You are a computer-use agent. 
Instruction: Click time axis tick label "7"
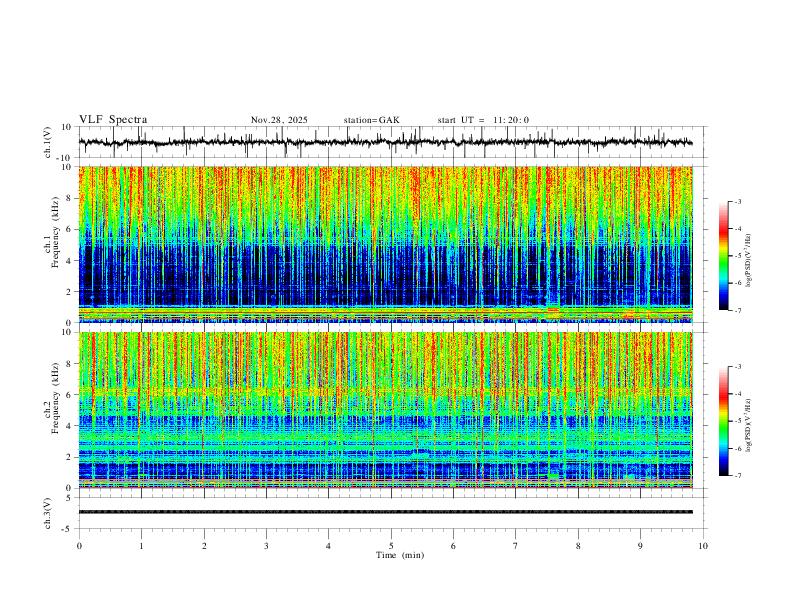[516, 546]
